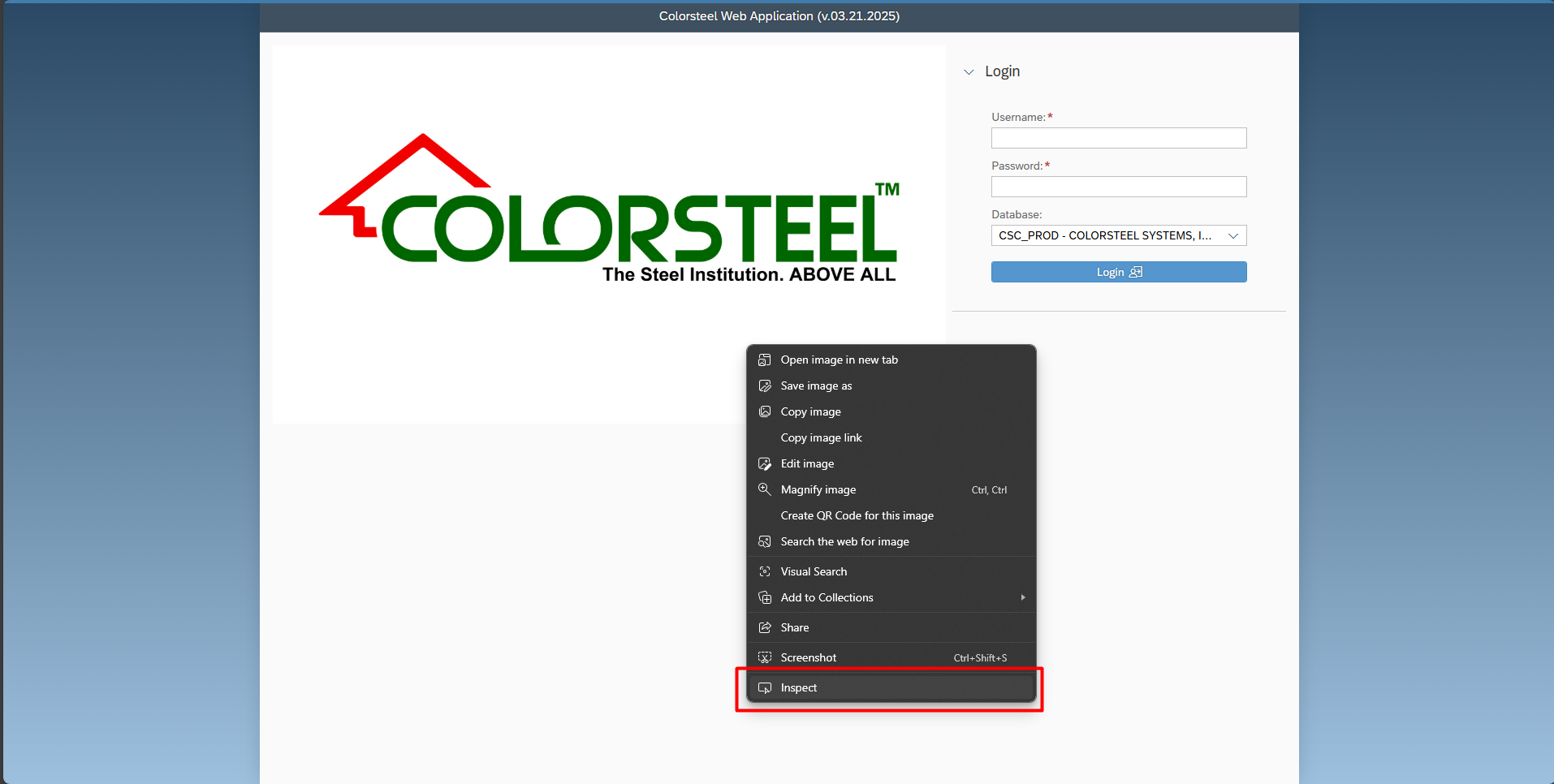This screenshot has height=784, width=1554.
Task: Select Visual Search menu entry
Action: click(x=891, y=571)
